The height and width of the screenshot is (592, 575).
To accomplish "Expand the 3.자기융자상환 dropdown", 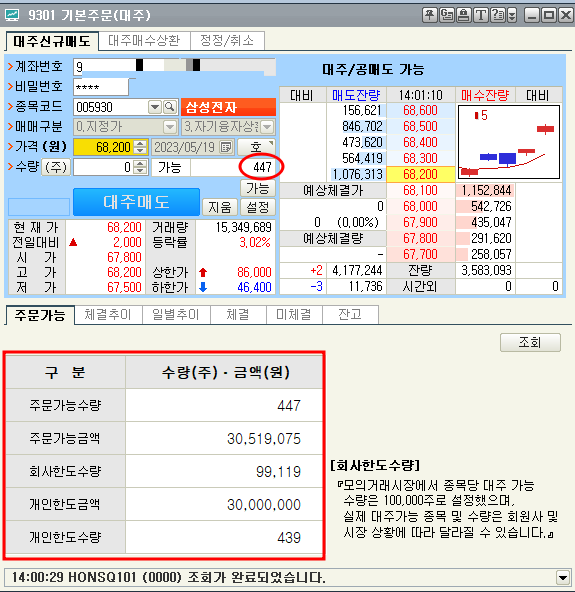I will coord(267,127).
